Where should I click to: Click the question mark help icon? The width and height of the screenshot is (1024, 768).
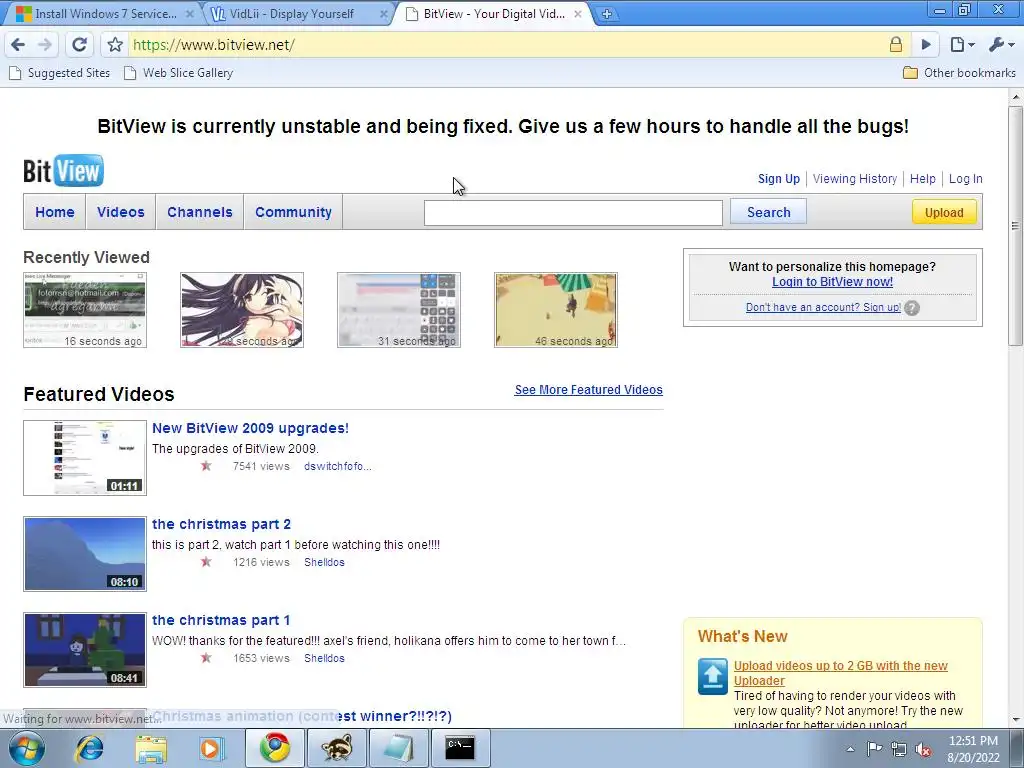click(x=912, y=308)
